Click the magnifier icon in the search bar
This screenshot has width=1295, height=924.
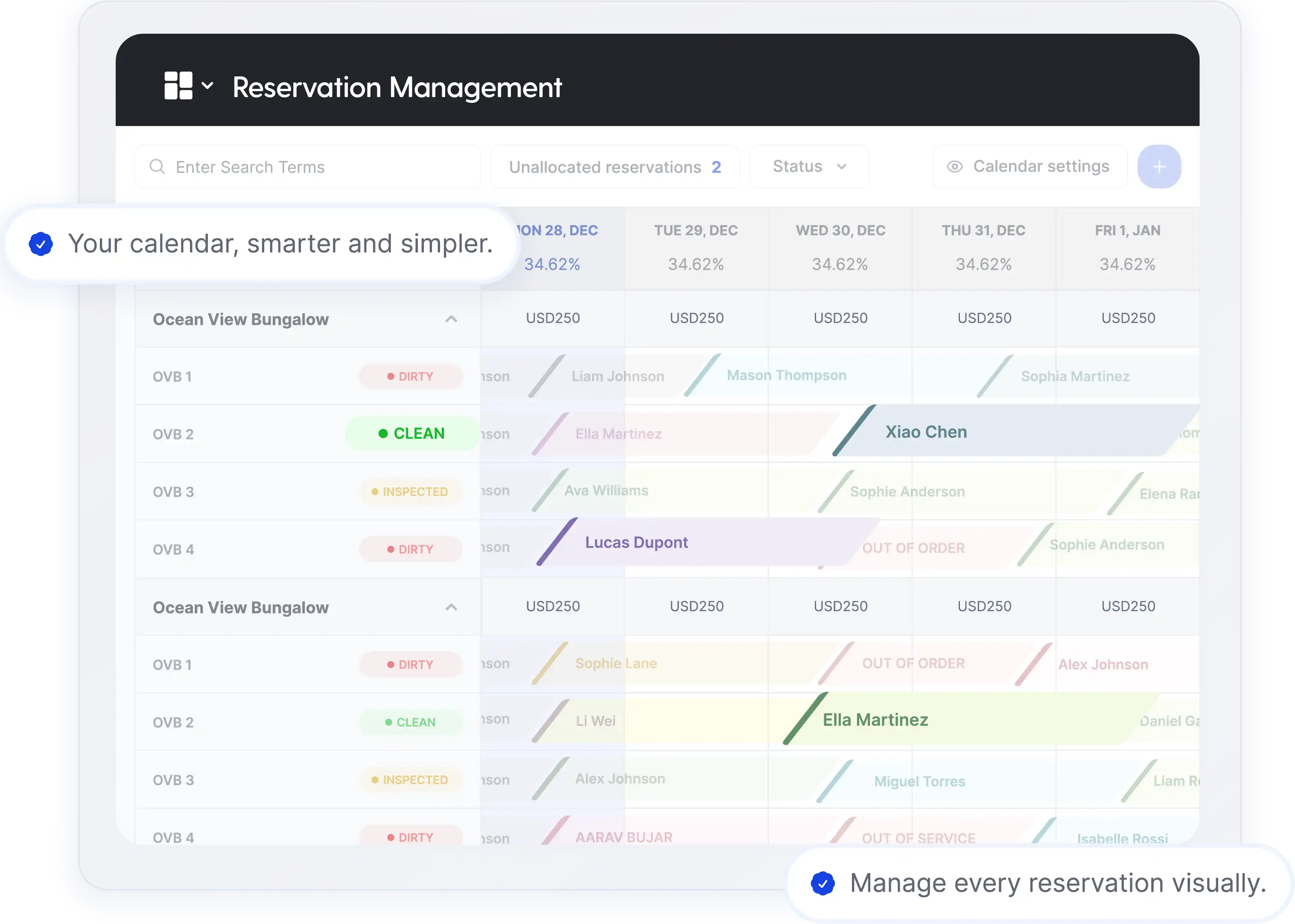[157, 167]
